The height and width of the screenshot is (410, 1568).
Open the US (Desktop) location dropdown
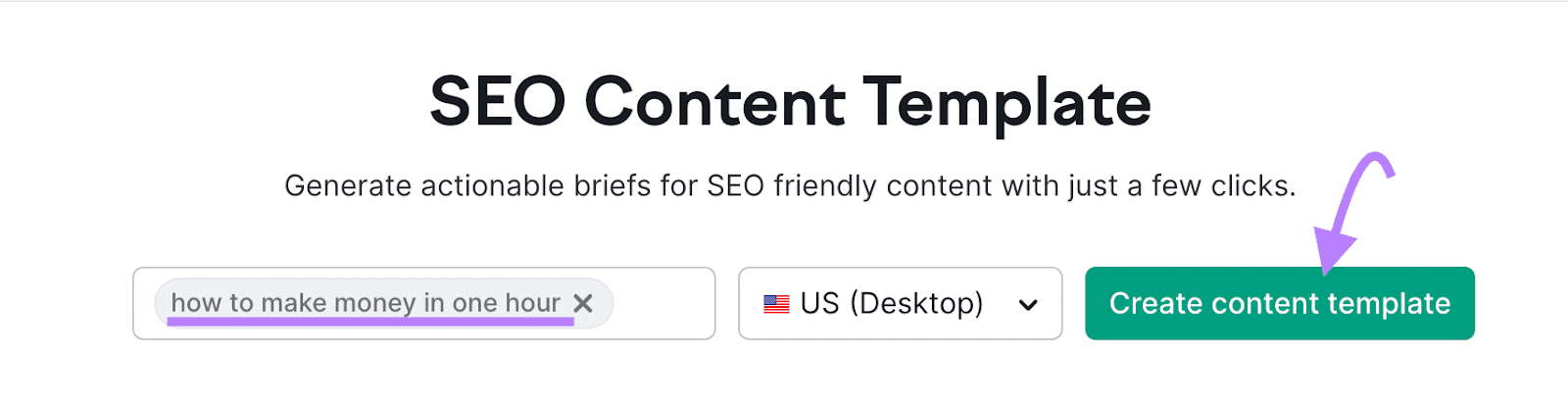pyautogui.click(x=900, y=304)
